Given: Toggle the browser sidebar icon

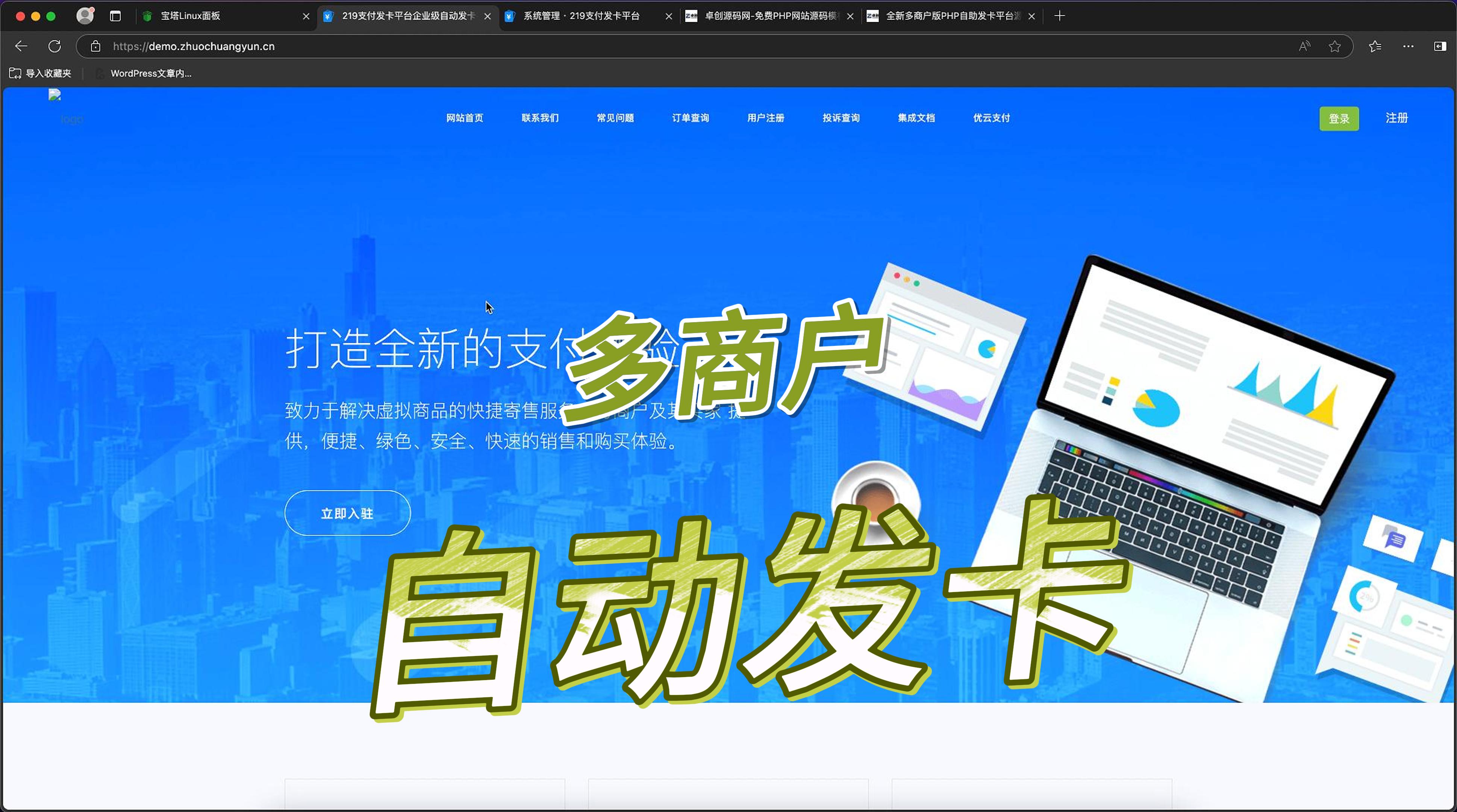Looking at the screenshot, I should pyautogui.click(x=1440, y=46).
